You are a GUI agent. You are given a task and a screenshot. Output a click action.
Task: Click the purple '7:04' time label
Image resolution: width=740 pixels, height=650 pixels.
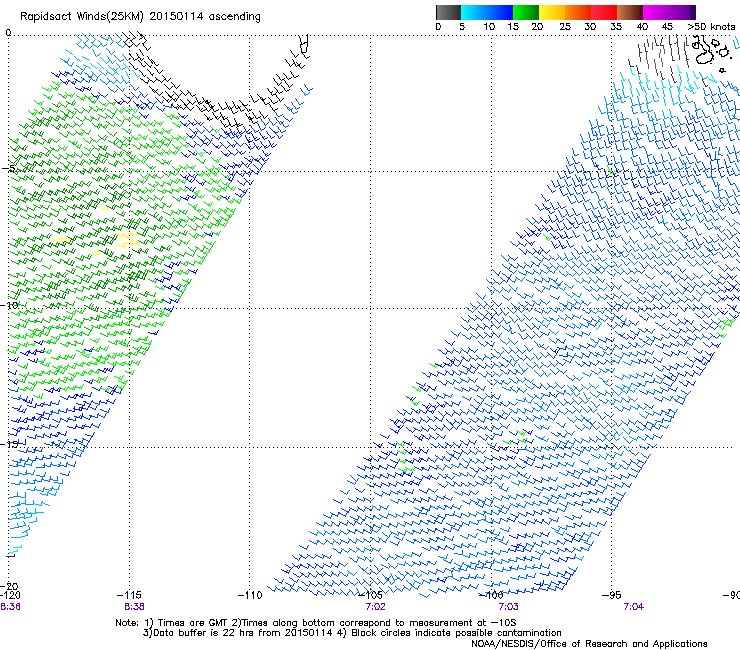click(x=633, y=607)
